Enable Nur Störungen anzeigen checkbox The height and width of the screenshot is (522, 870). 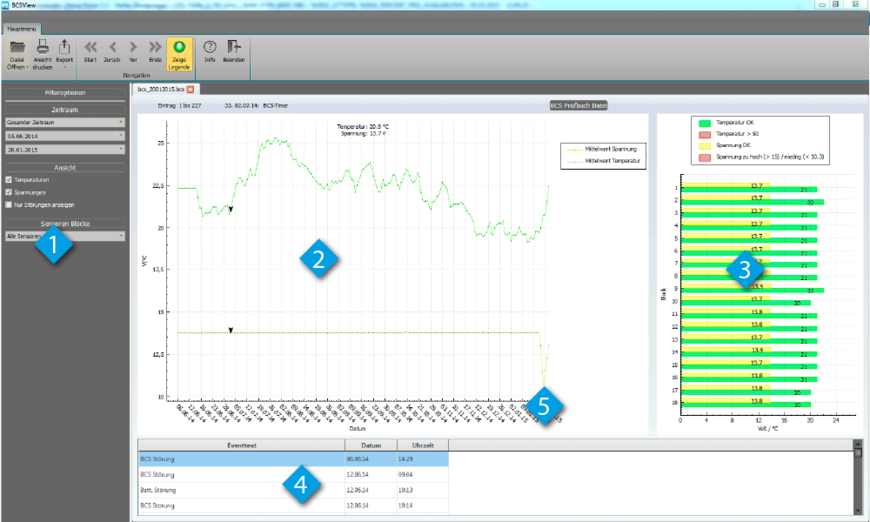pos(9,203)
